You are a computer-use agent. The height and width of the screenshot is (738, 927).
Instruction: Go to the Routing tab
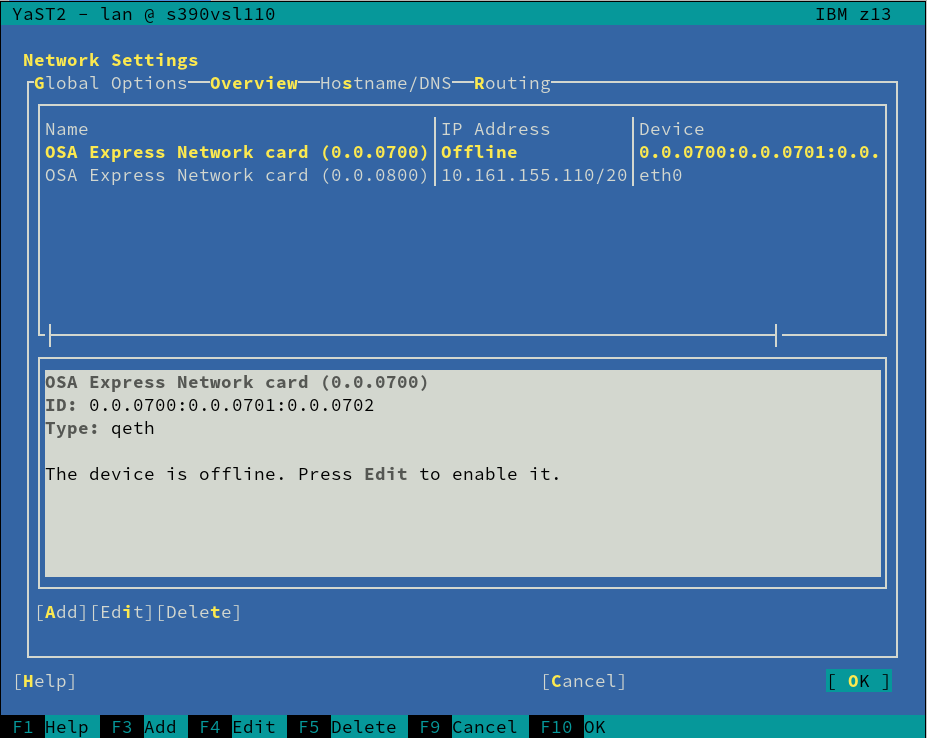512,83
